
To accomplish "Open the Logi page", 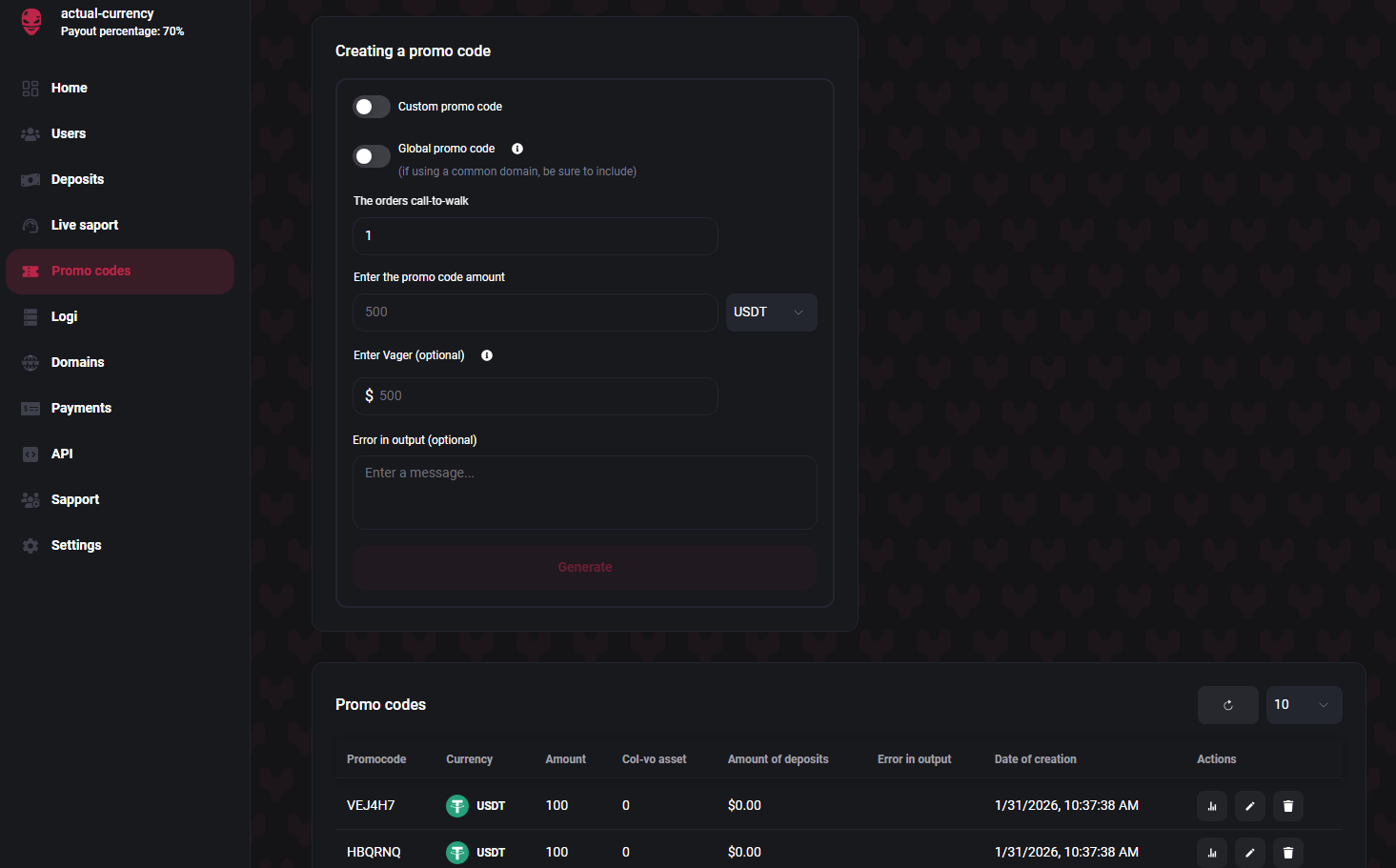I will pos(120,317).
